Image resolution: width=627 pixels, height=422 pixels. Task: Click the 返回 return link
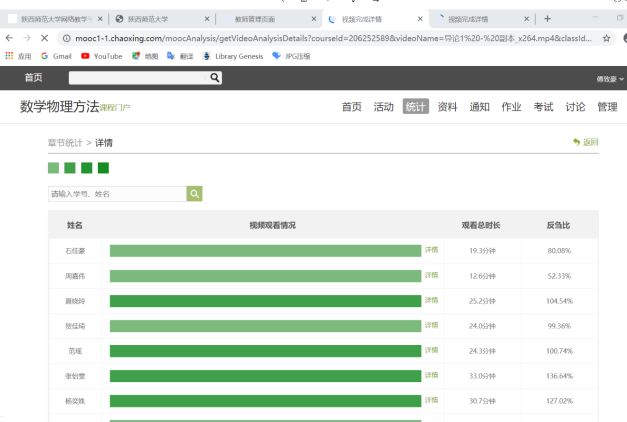[x=586, y=142]
